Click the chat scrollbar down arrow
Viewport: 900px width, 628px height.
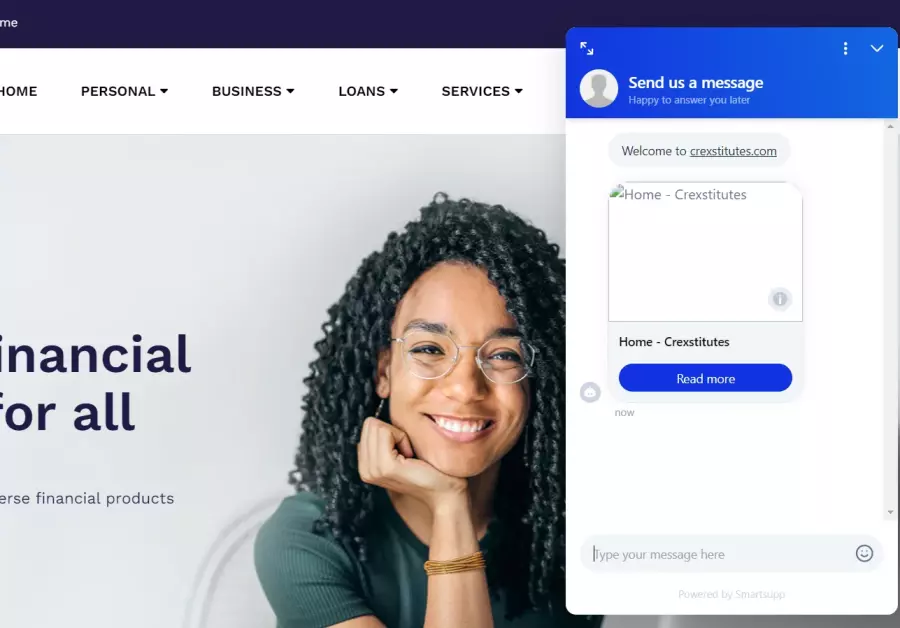(x=890, y=512)
